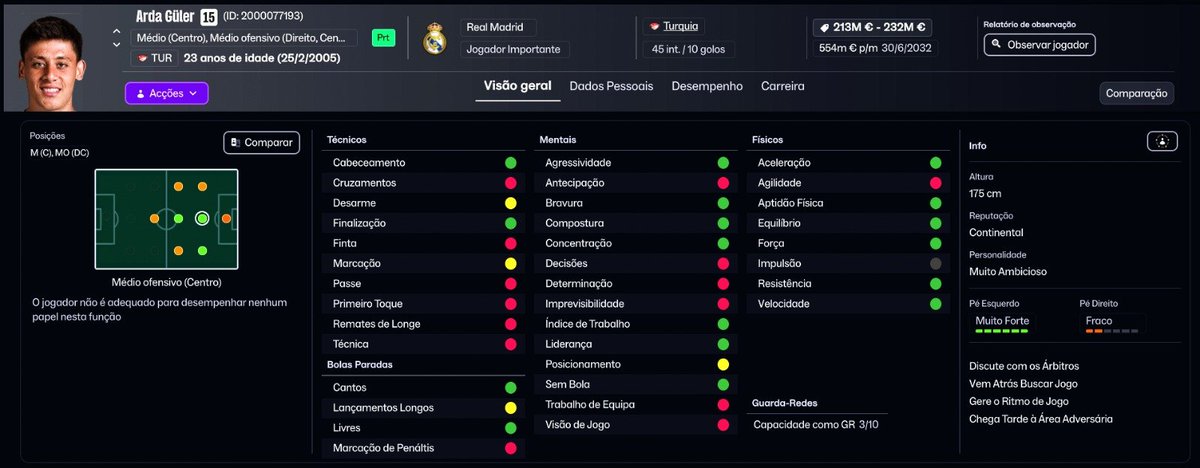
Task: Click the Comparar button above pitch
Action: [x=261, y=143]
